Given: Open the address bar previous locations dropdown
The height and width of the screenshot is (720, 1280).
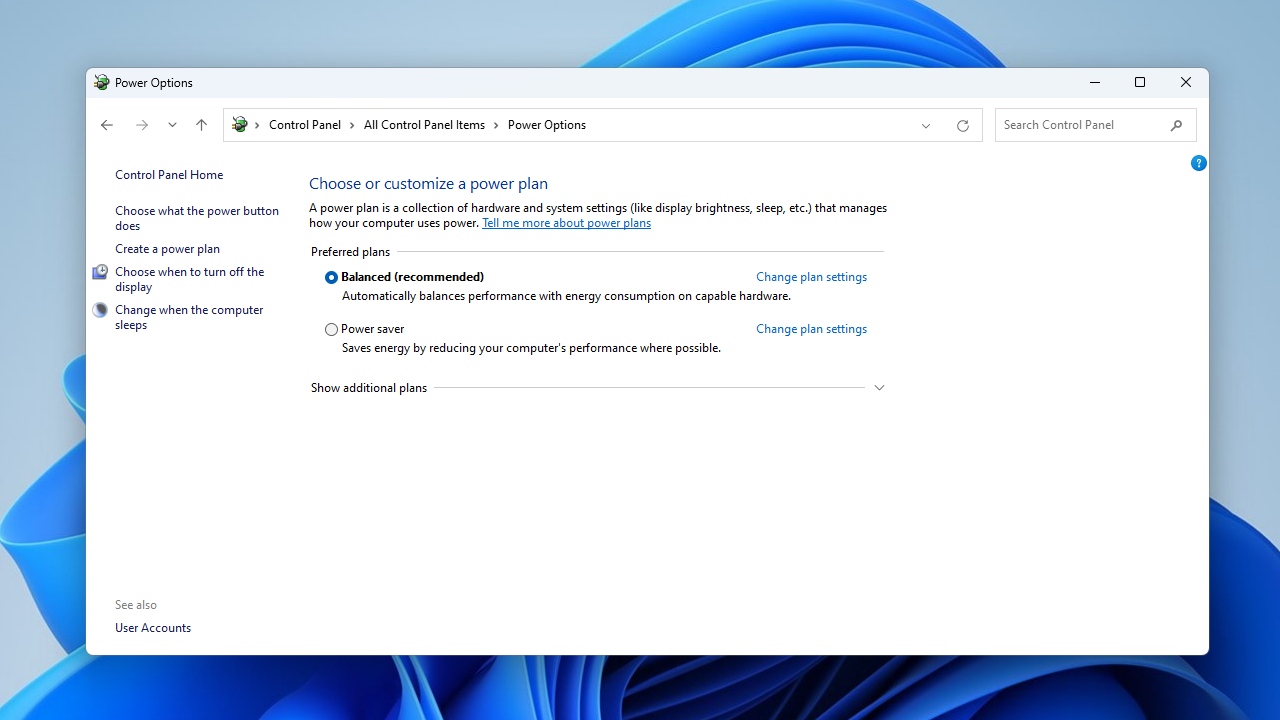Looking at the screenshot, I should (x=926, y=125).
